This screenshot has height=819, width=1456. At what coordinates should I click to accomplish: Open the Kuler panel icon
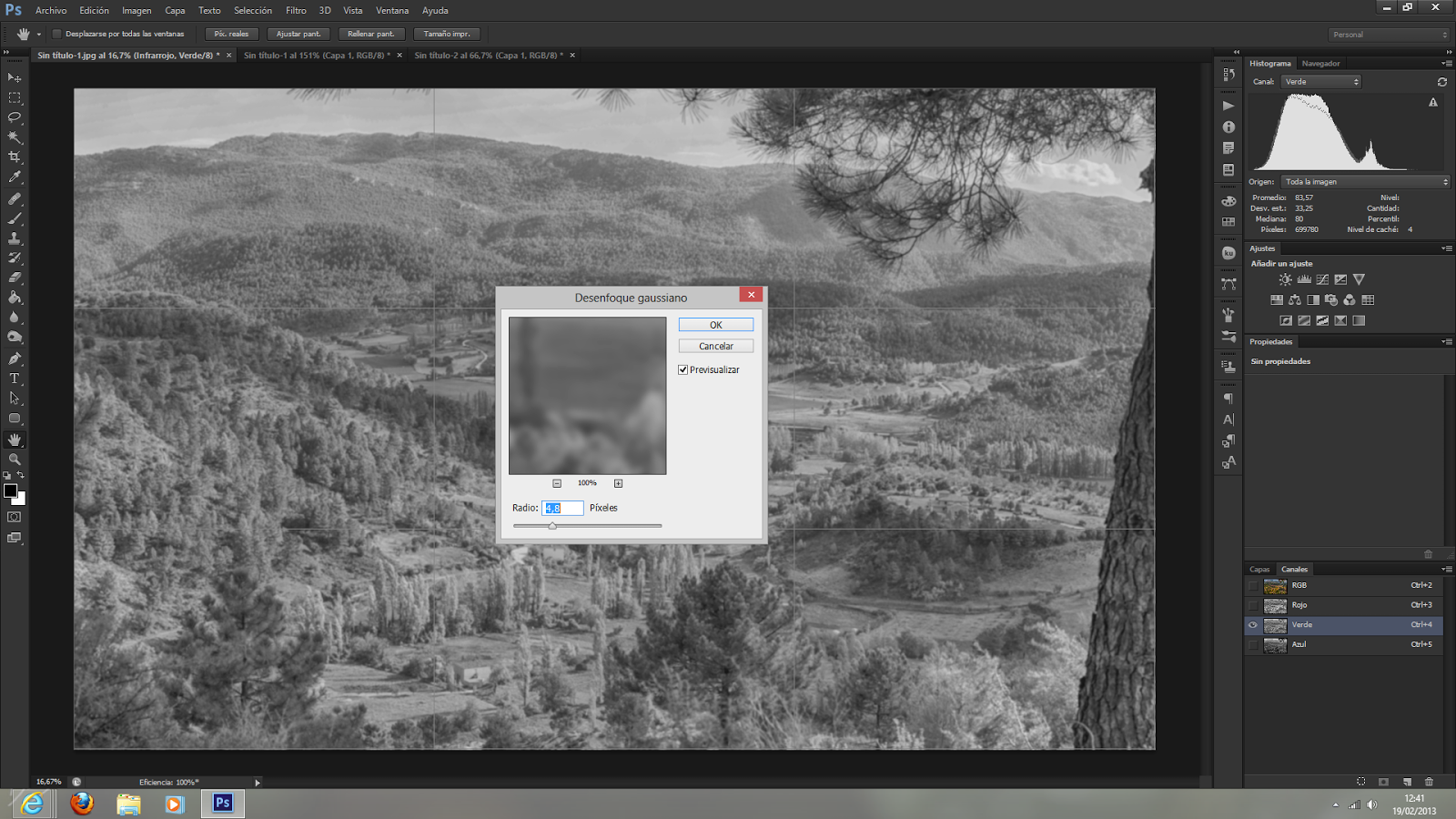pyautogui.click(x=1228, y=253)
